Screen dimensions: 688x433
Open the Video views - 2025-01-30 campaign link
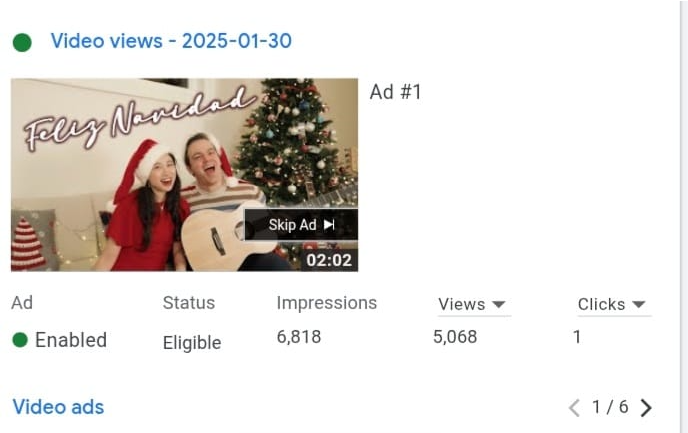tap(171, 41)
